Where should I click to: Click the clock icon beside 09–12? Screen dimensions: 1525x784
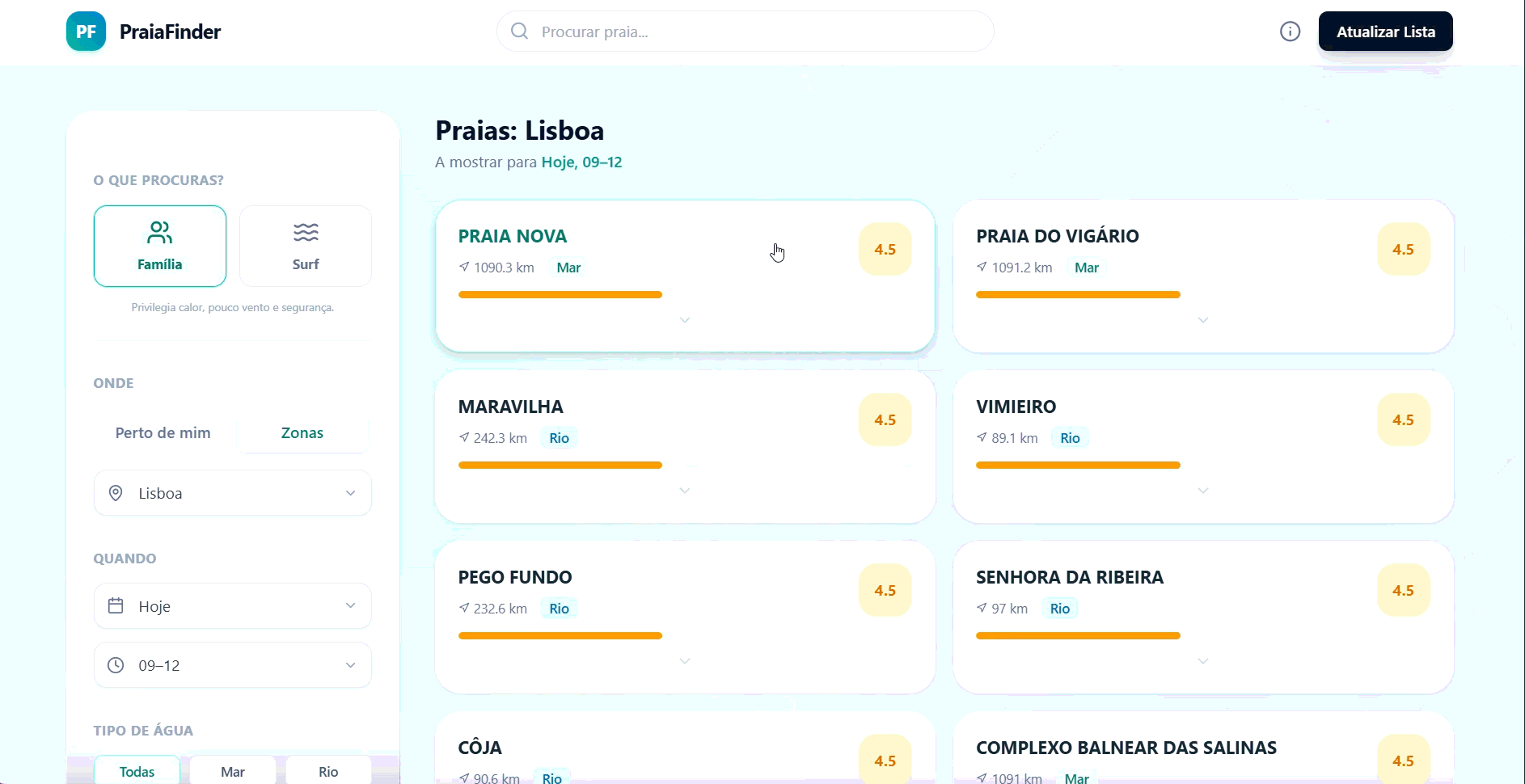point(116,665)
